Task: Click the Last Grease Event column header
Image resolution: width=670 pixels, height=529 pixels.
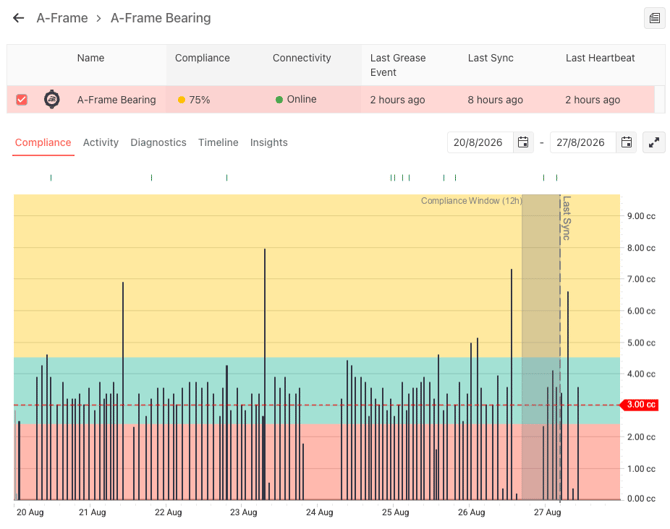Action: click(x=398, y=65)
